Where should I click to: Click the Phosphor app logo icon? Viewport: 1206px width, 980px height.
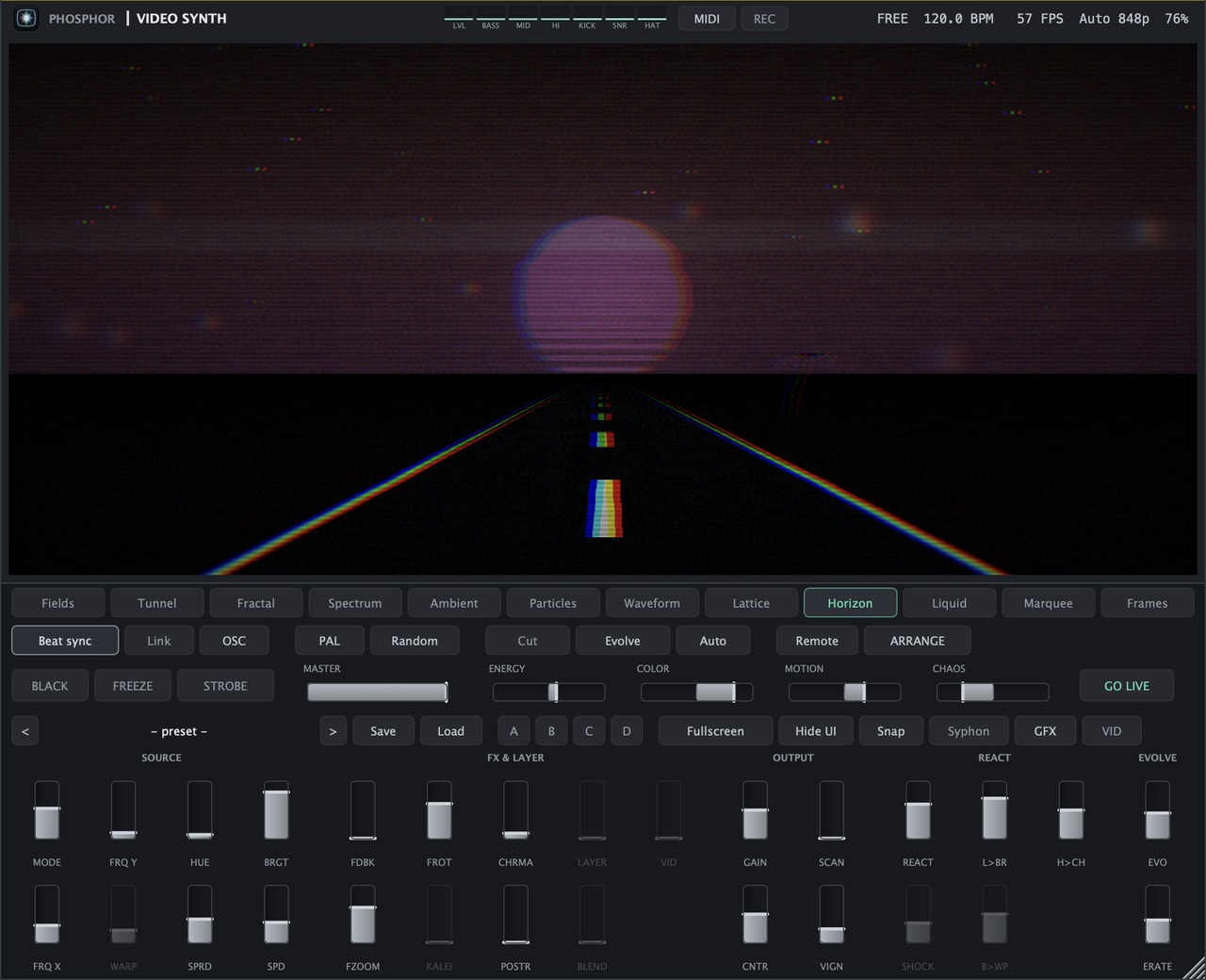[26, 18]
